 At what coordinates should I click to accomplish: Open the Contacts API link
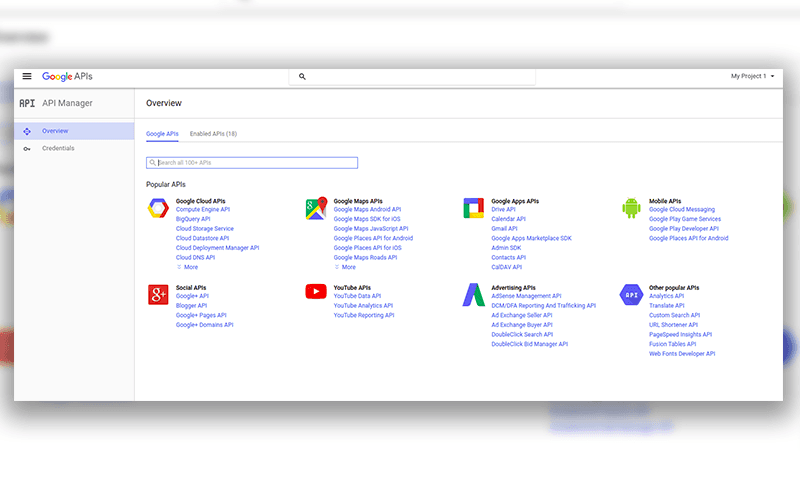pyautogui.click(x=509, y=258)
